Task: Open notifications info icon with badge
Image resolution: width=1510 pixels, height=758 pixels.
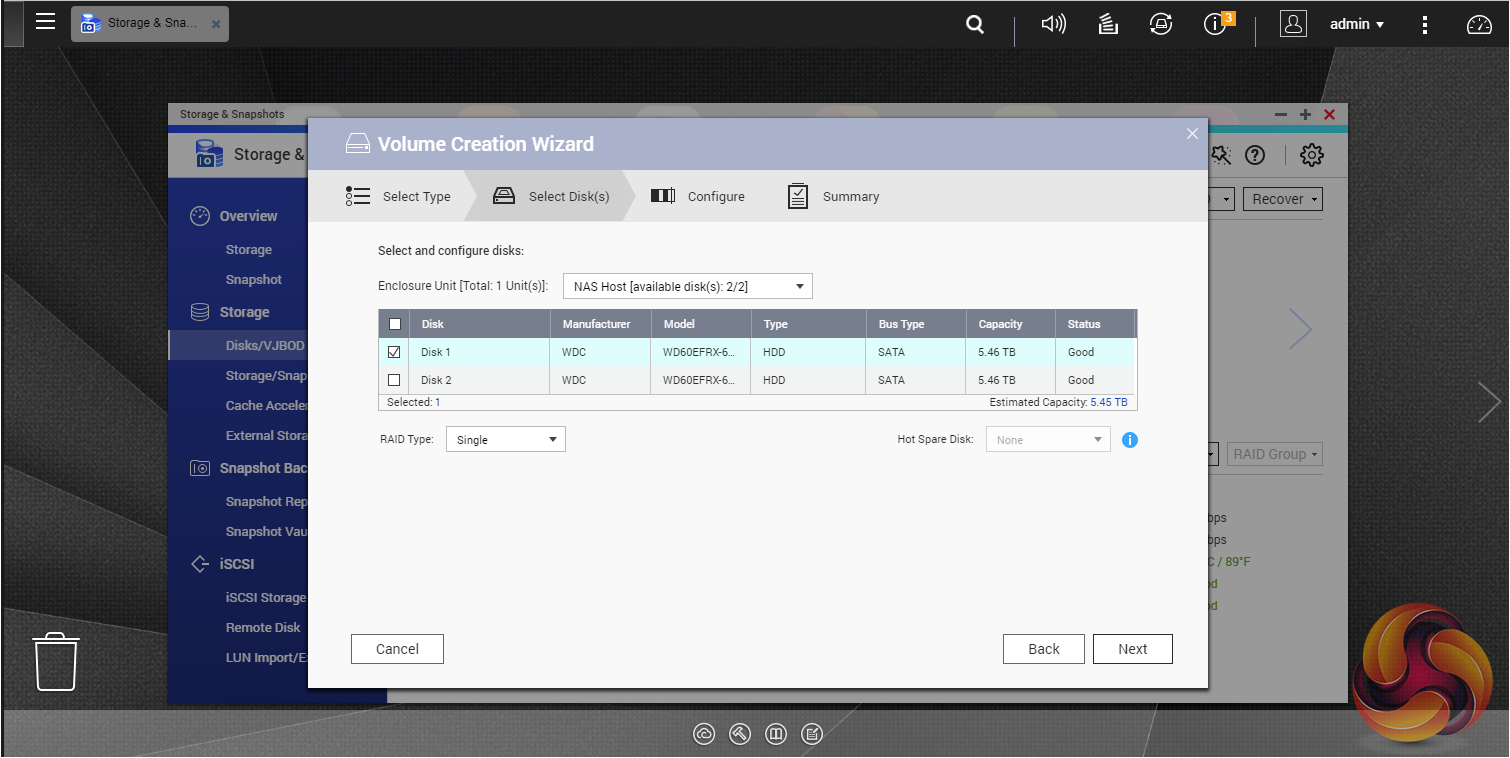Action: [x=1216, y=24]
